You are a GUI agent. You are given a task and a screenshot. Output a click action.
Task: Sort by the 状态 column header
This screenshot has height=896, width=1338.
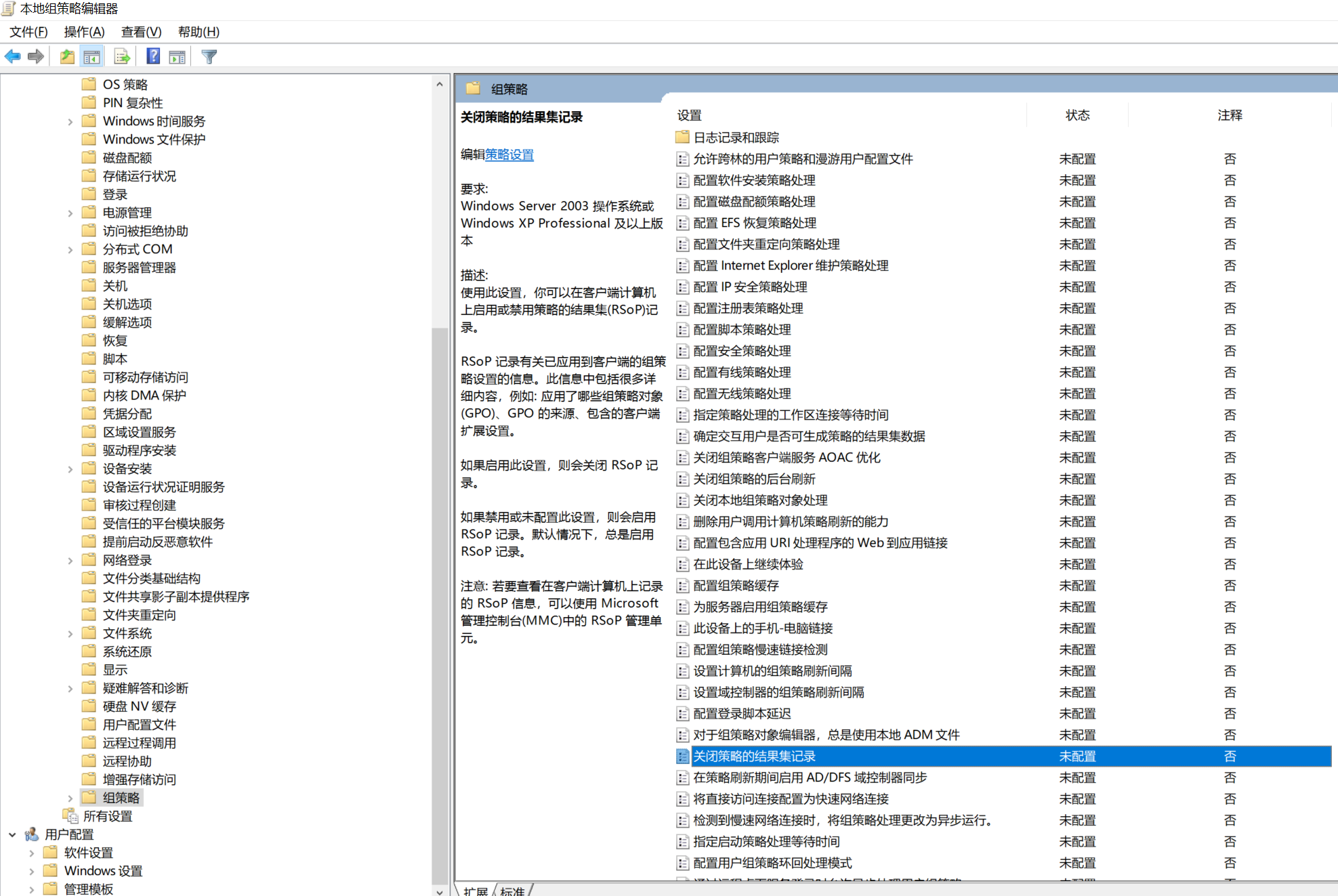1077,115
